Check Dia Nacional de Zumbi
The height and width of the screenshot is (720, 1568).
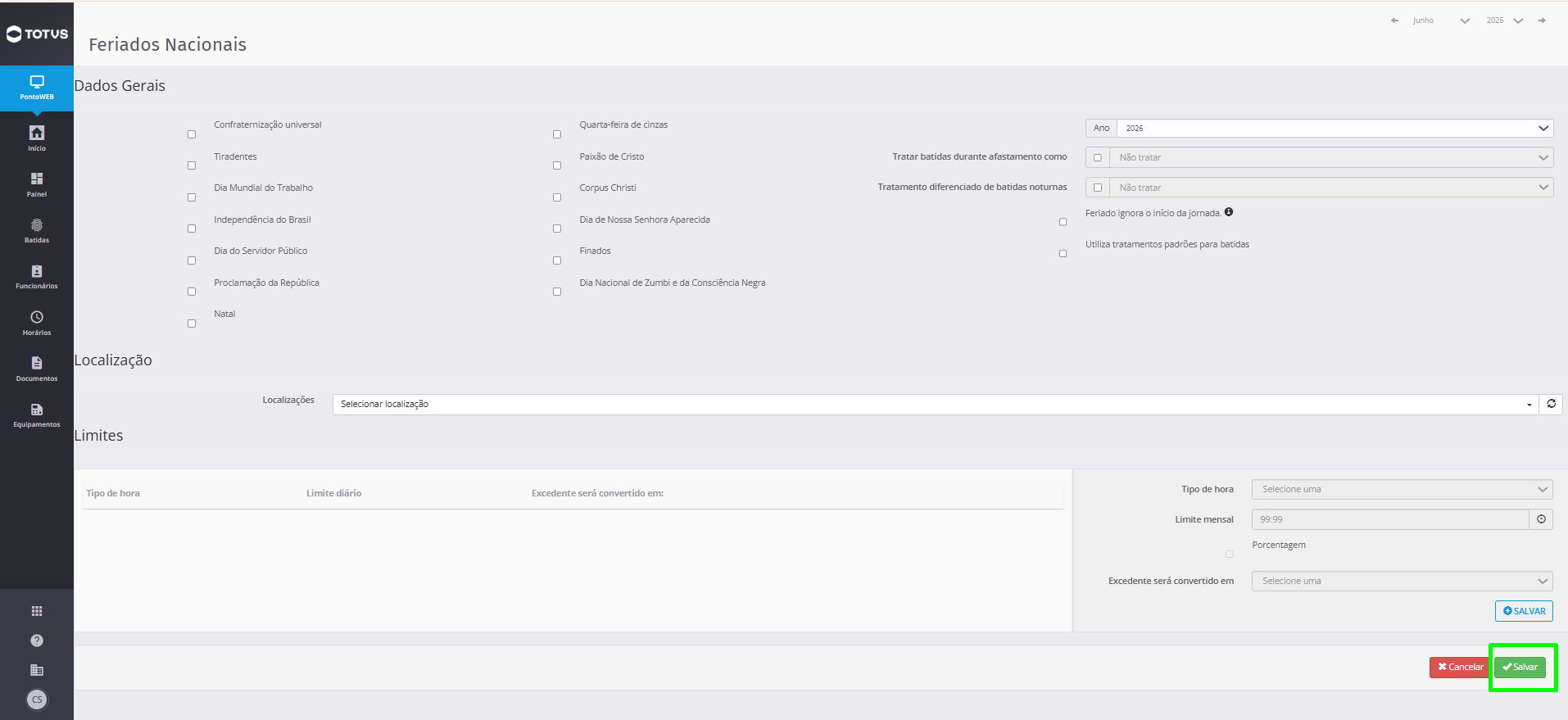[x=557, y=292]
